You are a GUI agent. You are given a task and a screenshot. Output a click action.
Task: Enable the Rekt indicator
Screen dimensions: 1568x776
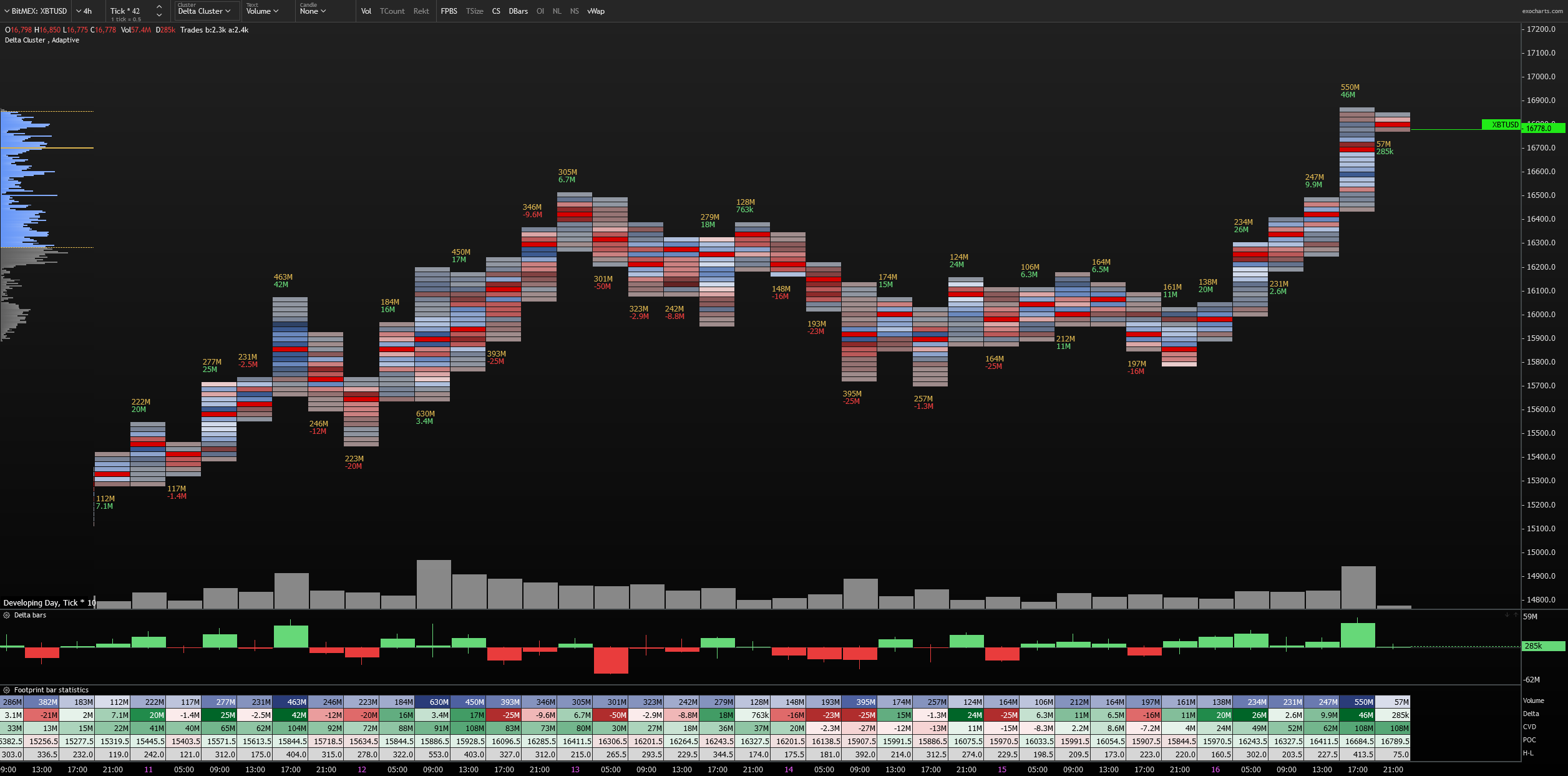[421, 11]
